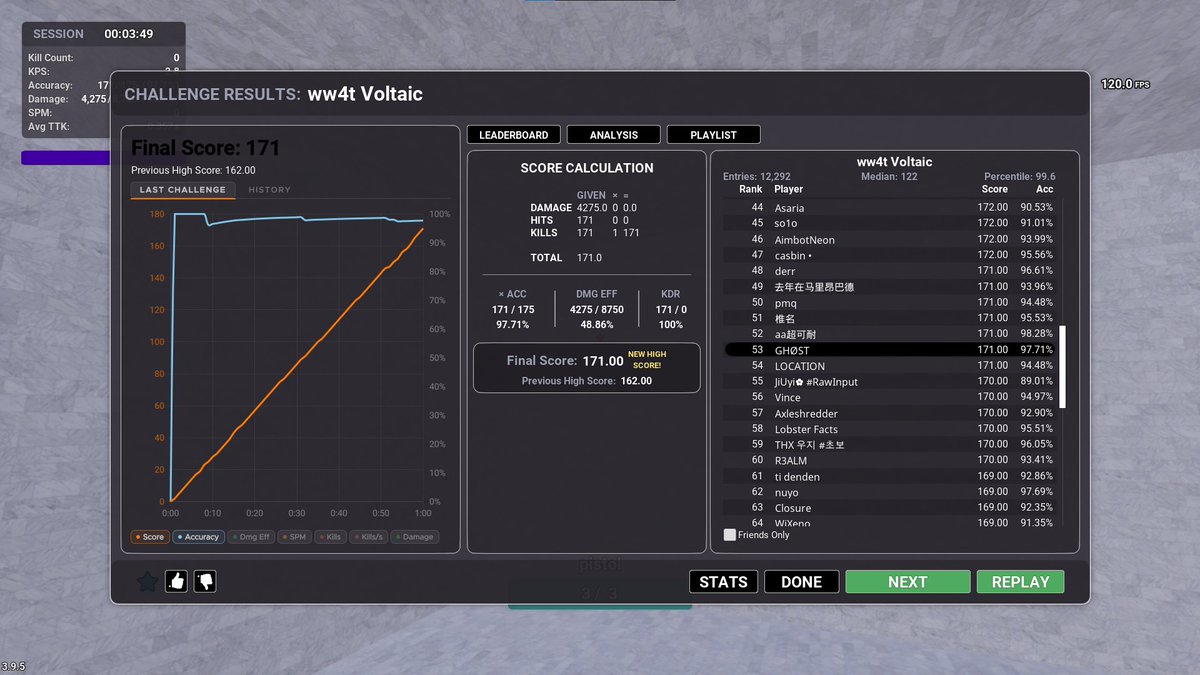The width and height of the screenshot is (1200, 675).
Task: Click the Median: 122 label
Action: 889,177
